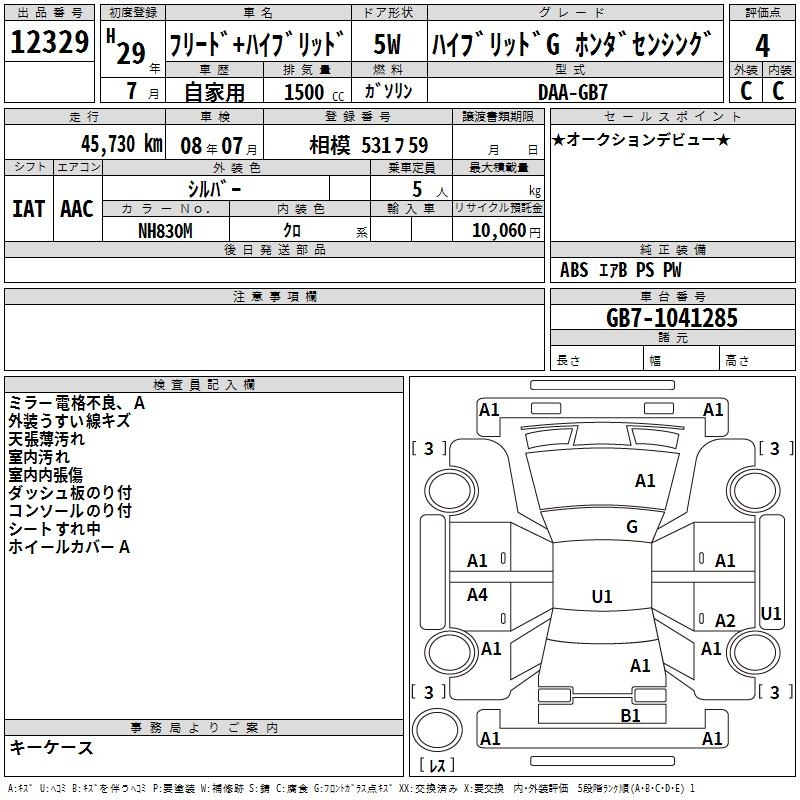This screenshot has width=800, height=800.
Task: Click the B1 rear bumper mark
Action: coord(630,715)
